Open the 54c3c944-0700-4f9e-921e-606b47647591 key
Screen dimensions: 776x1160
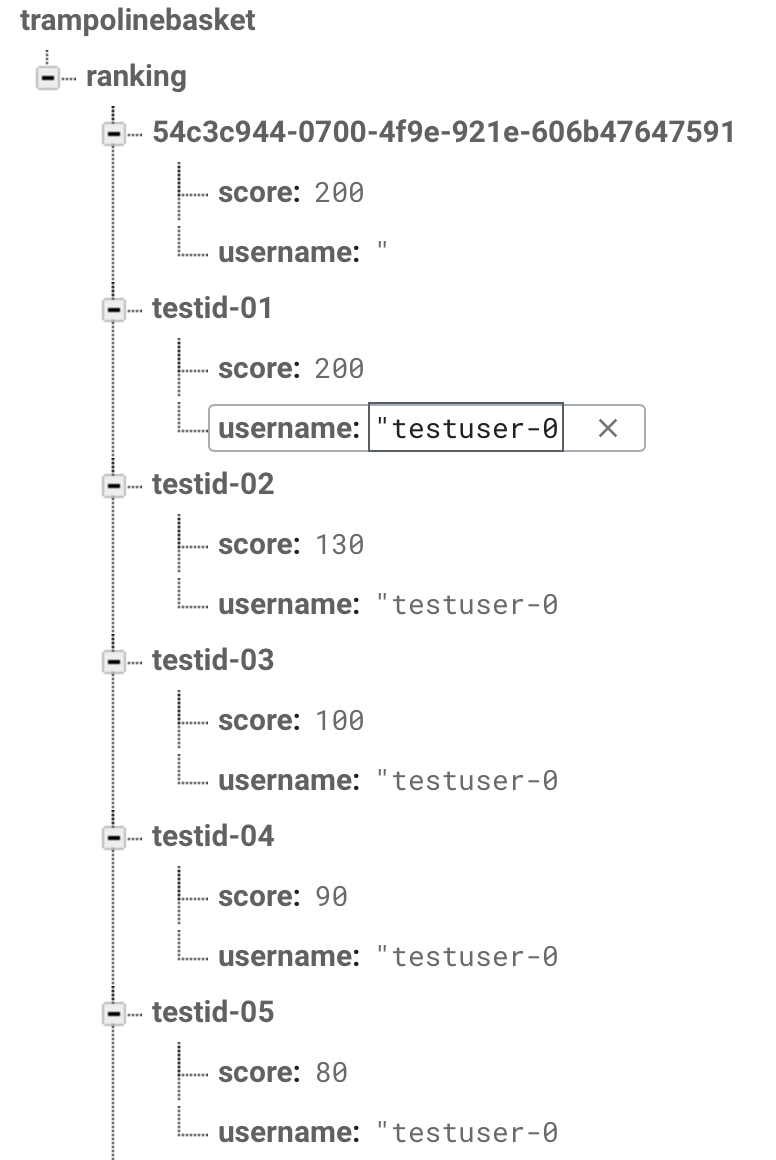443,132
